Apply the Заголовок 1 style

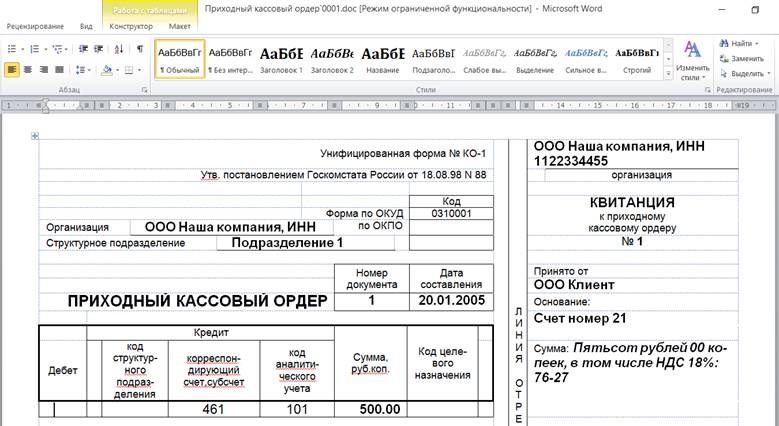click(281, 59)
